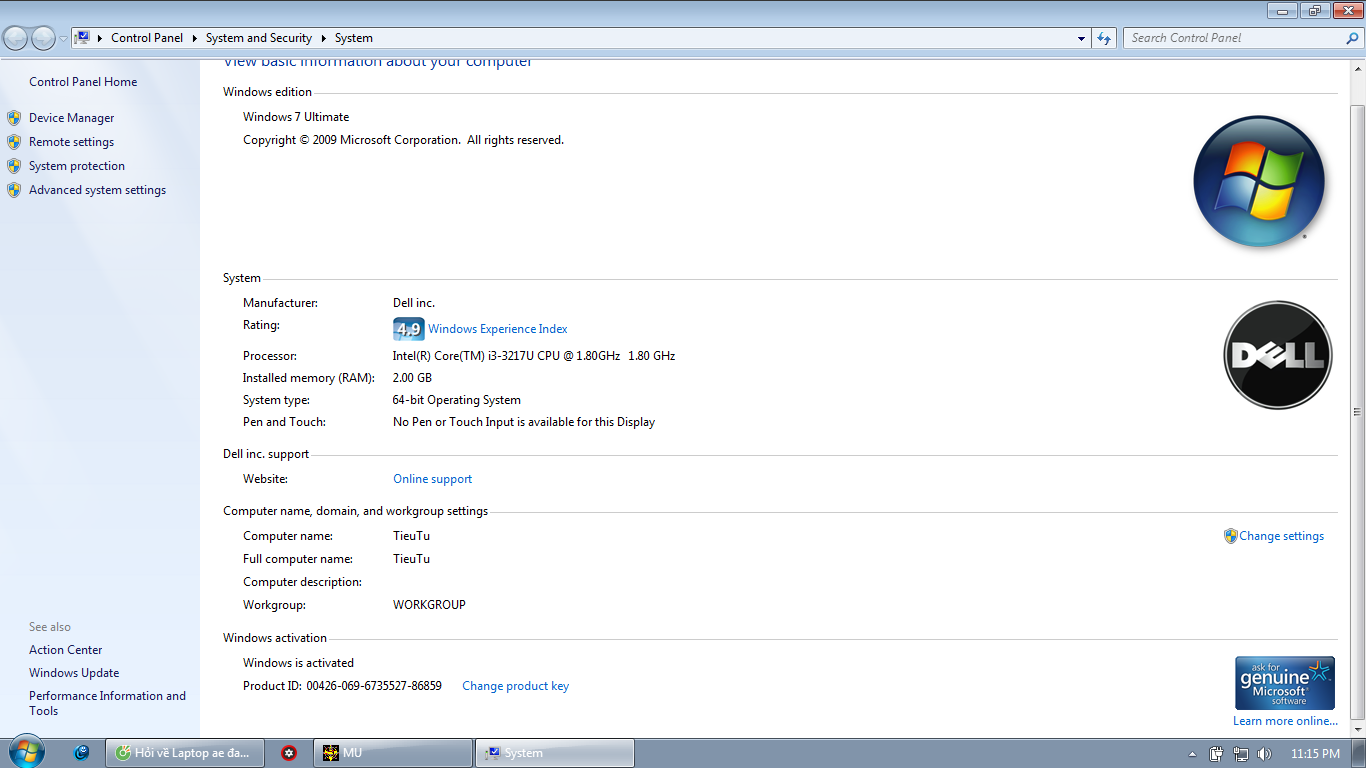
Task: Open Remote settings
Action: tap(71, 142)
